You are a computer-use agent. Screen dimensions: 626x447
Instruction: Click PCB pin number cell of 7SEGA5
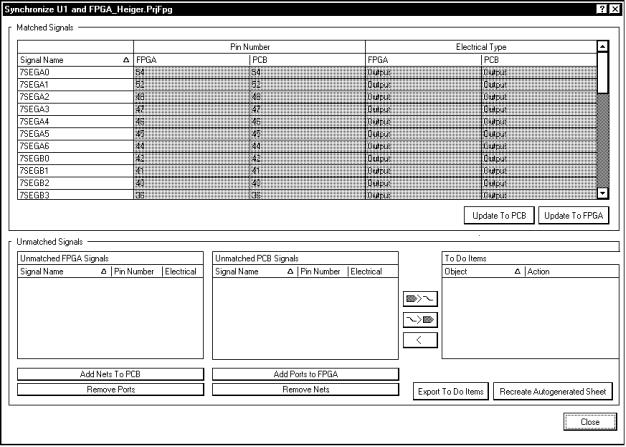[307, 134]
